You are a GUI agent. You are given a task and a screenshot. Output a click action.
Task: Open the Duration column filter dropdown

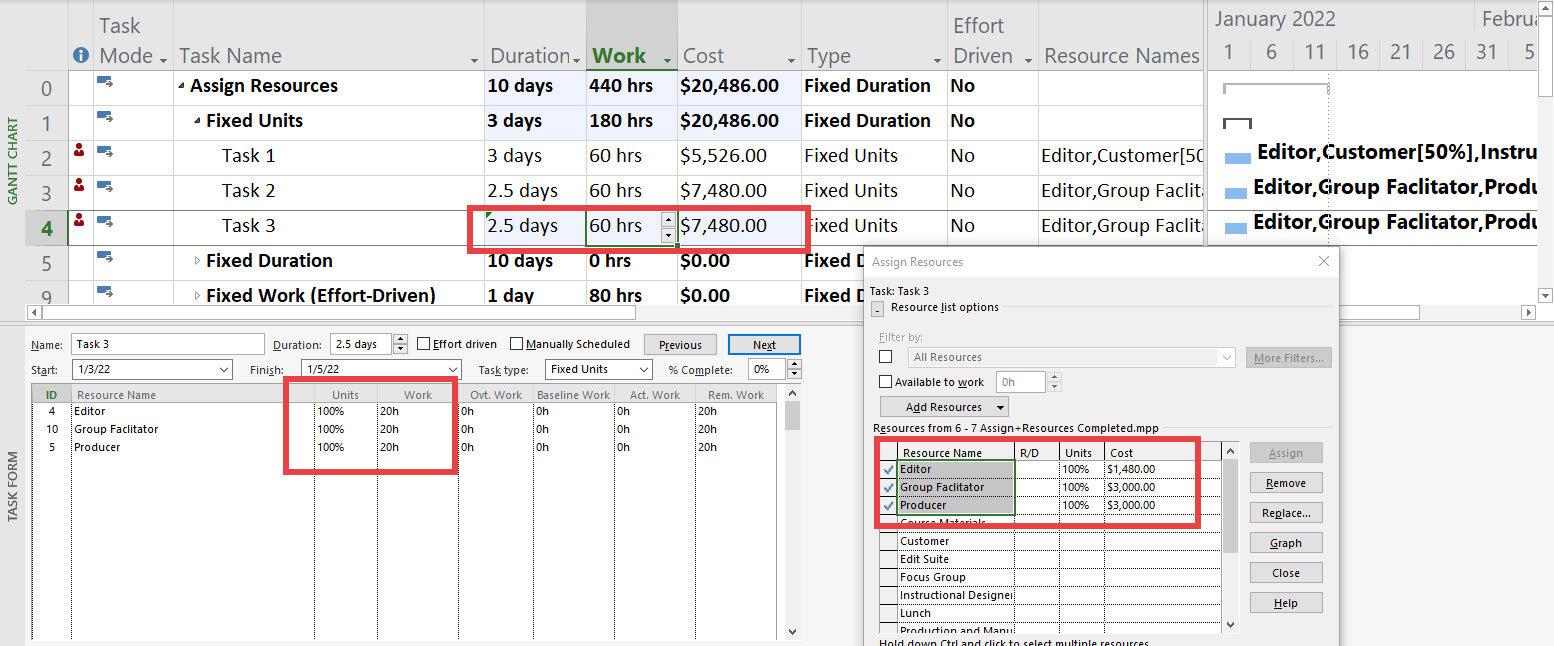click(x=576, y=60)
